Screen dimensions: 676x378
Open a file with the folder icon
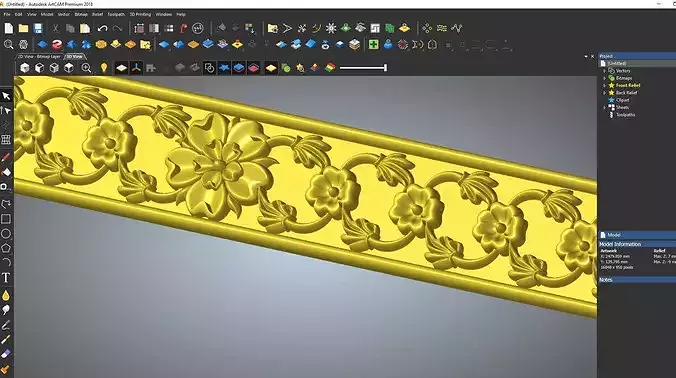tap(23, 28)
